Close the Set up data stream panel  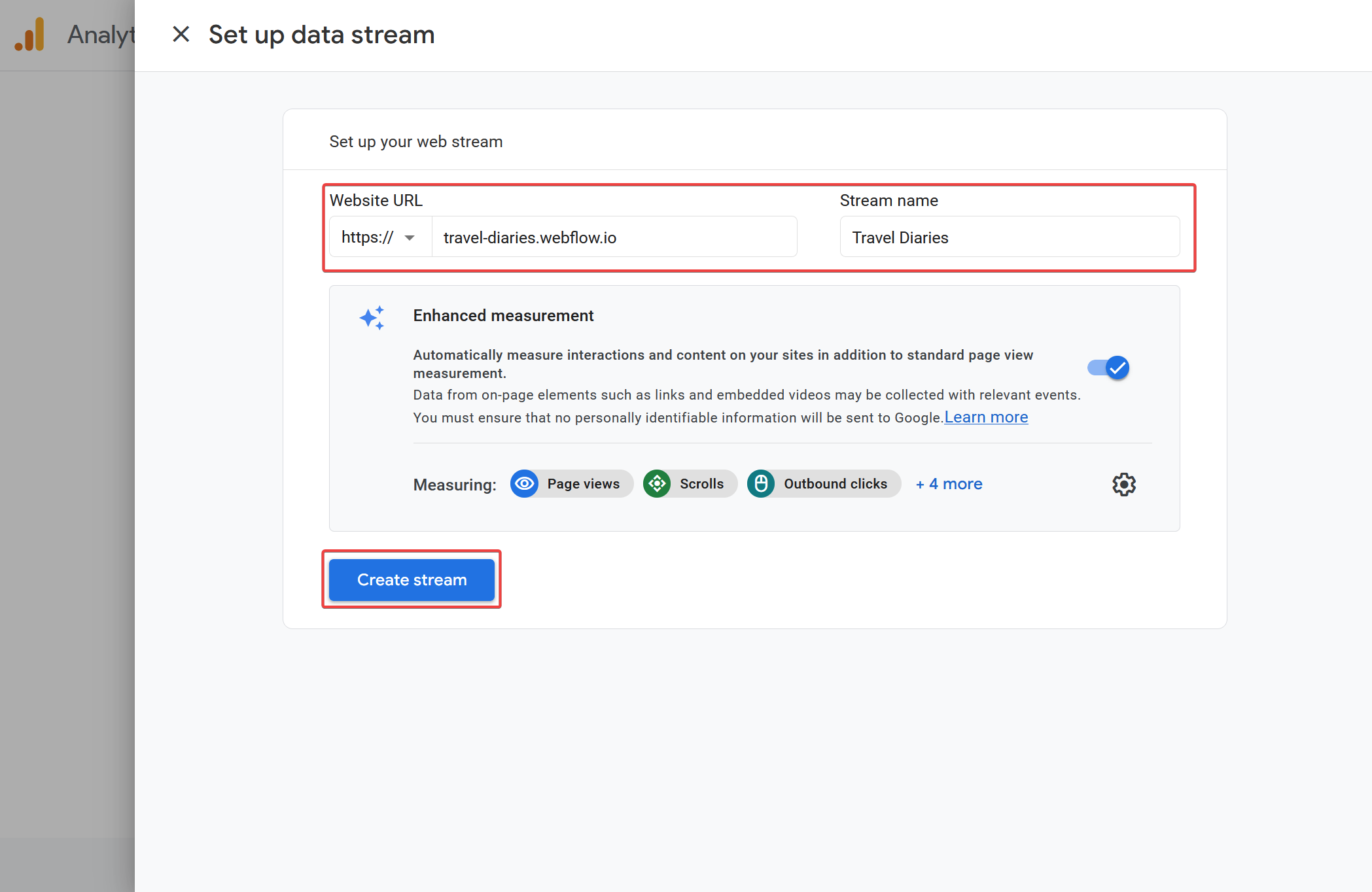click(181, 35)
